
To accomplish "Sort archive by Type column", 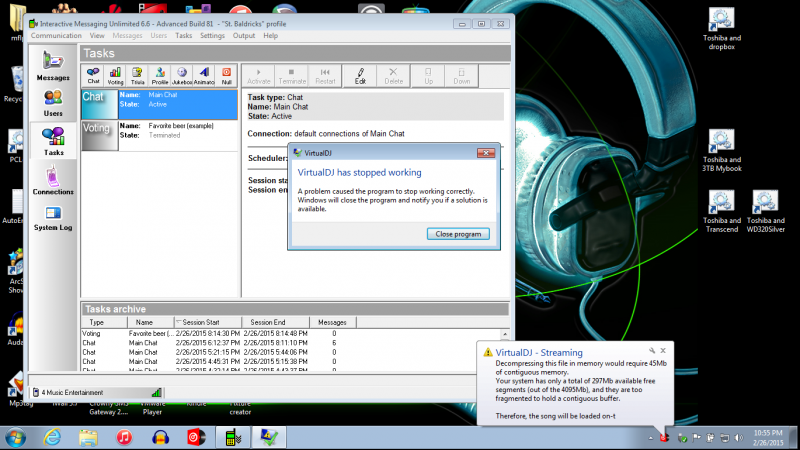I will click(105, 322).
